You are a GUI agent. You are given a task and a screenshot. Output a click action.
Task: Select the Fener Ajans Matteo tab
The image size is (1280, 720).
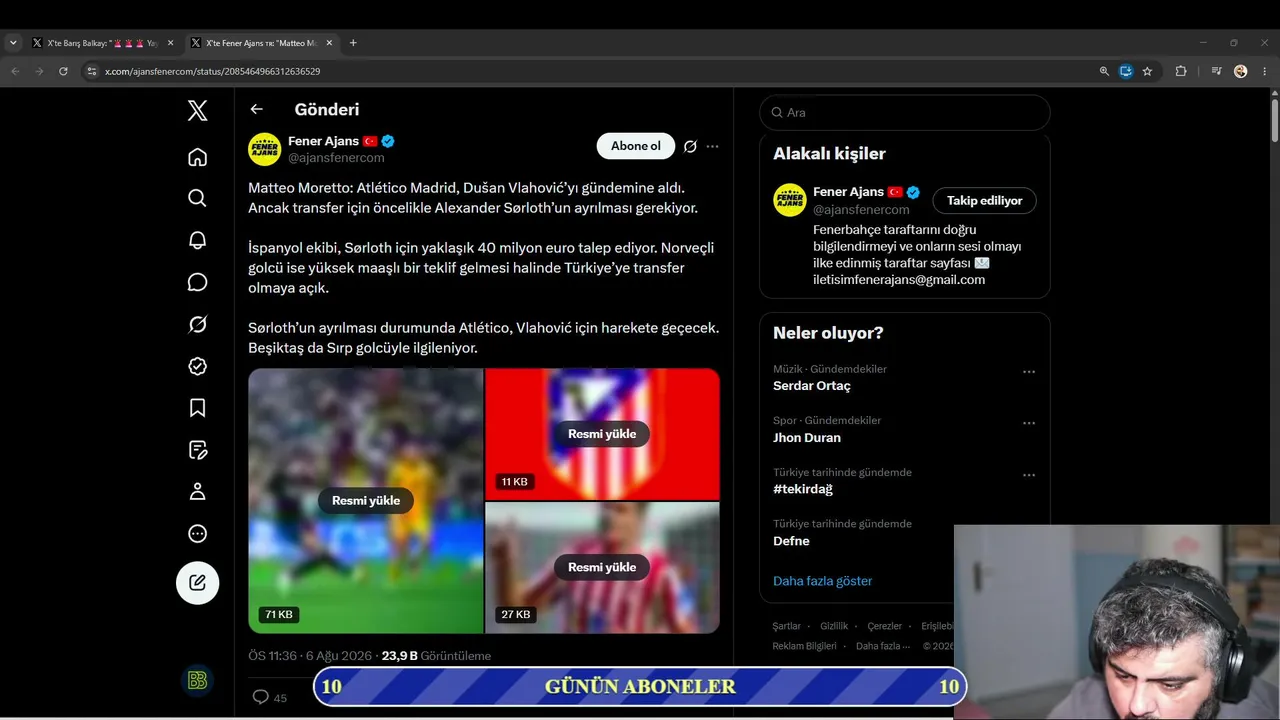(262, 43)
